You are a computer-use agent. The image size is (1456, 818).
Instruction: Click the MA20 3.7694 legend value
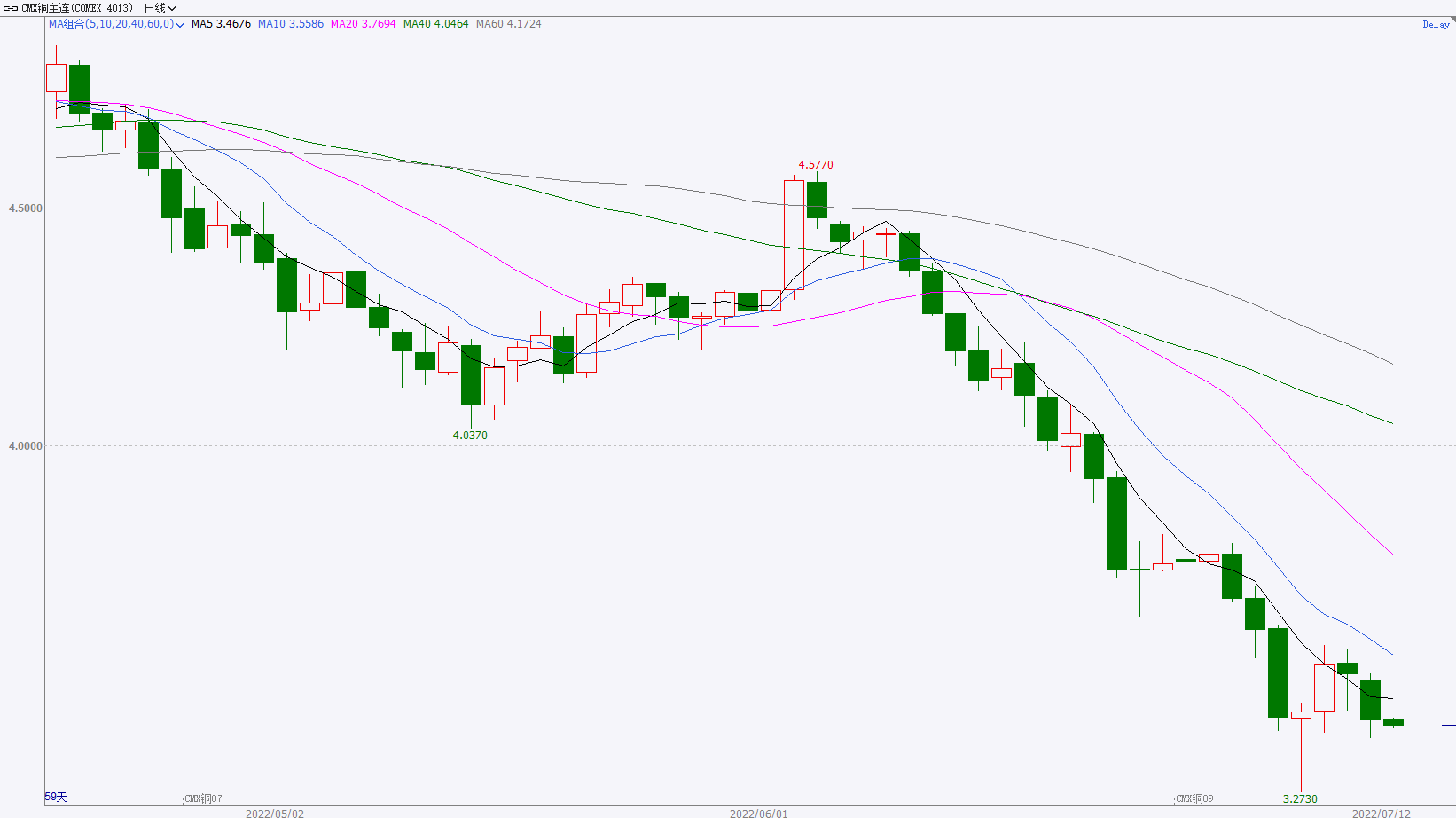tap(364, 24)
